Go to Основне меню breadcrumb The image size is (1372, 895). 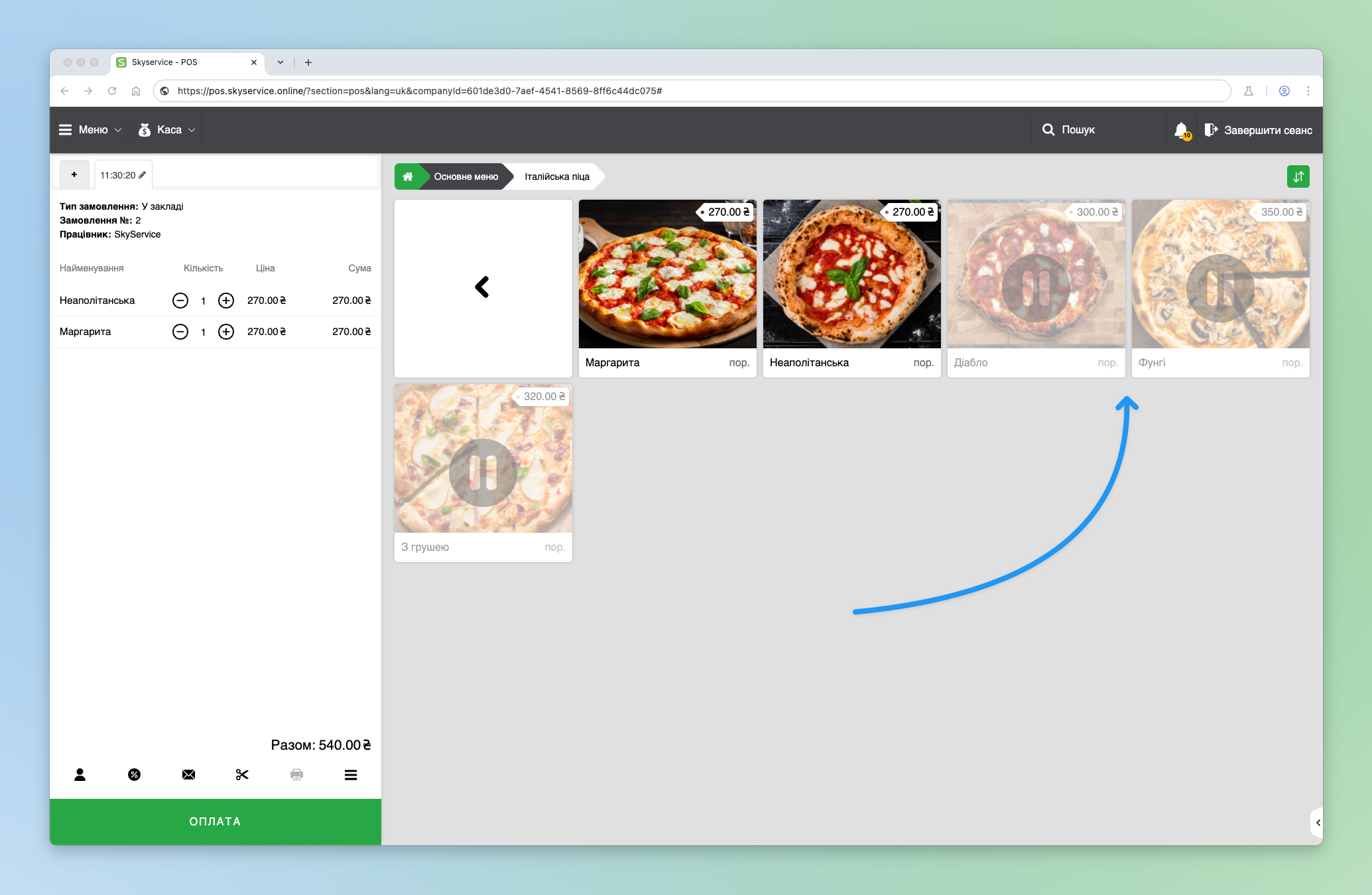click(x=466, y=176)
